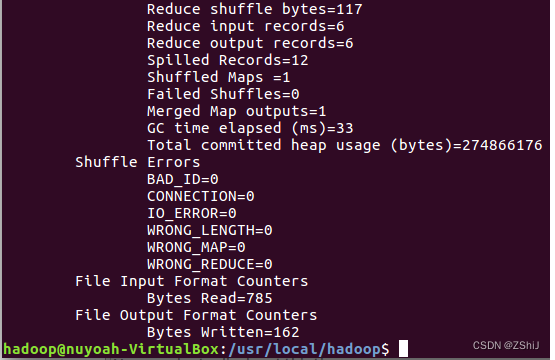Click the terminal cursor block after the prompt
The width and height of the screenshot is (555, 360).
point(403,349)
